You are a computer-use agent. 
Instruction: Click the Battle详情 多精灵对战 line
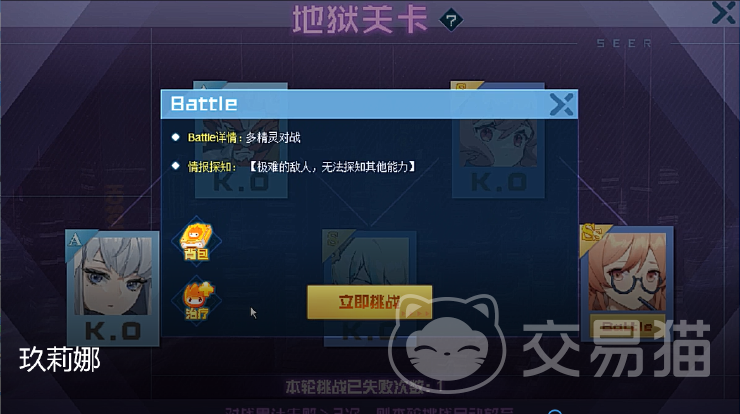point(244,138)
